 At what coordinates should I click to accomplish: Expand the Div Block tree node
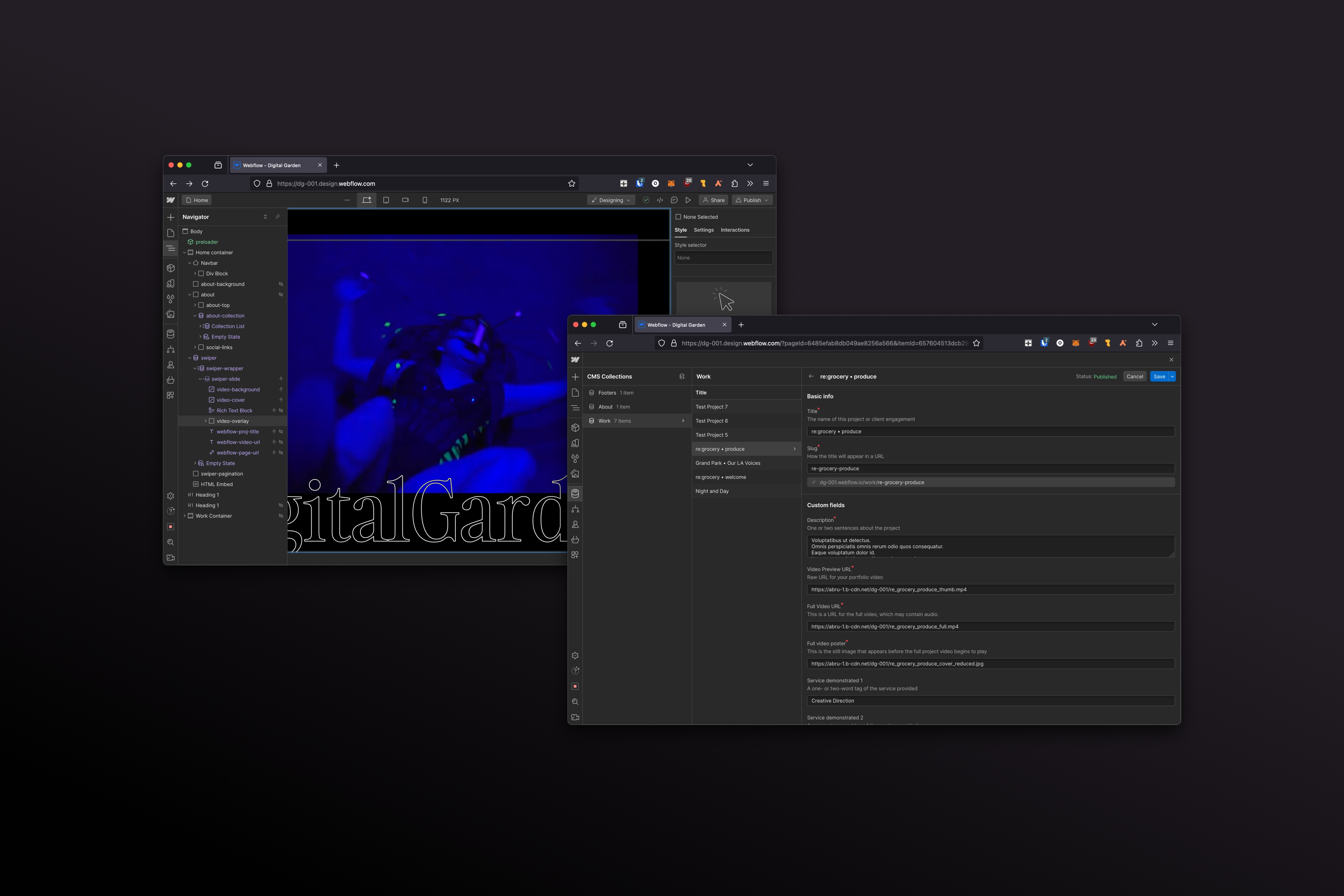tap(195, 274)
